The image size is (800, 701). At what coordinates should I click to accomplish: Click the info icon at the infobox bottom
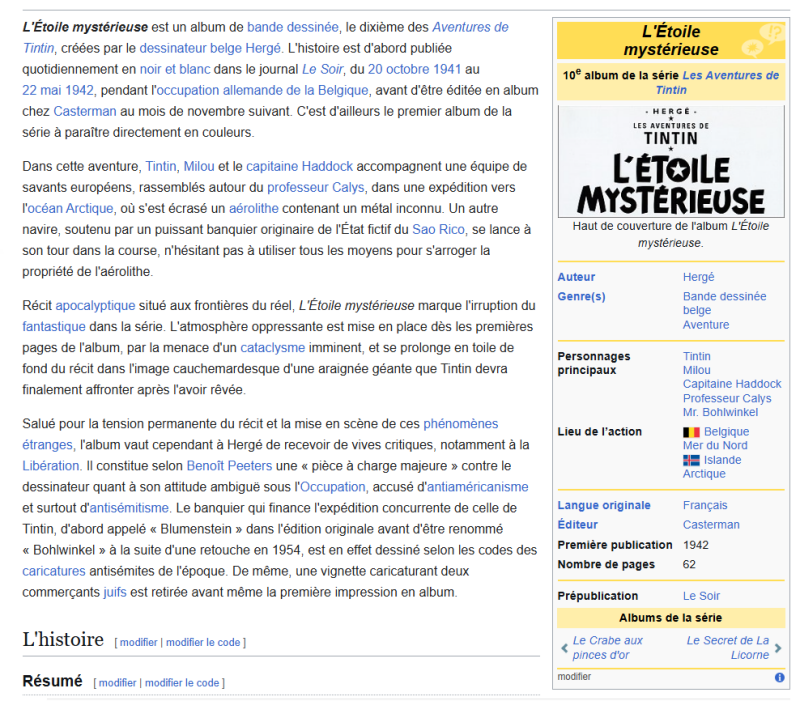click(779, 677)
